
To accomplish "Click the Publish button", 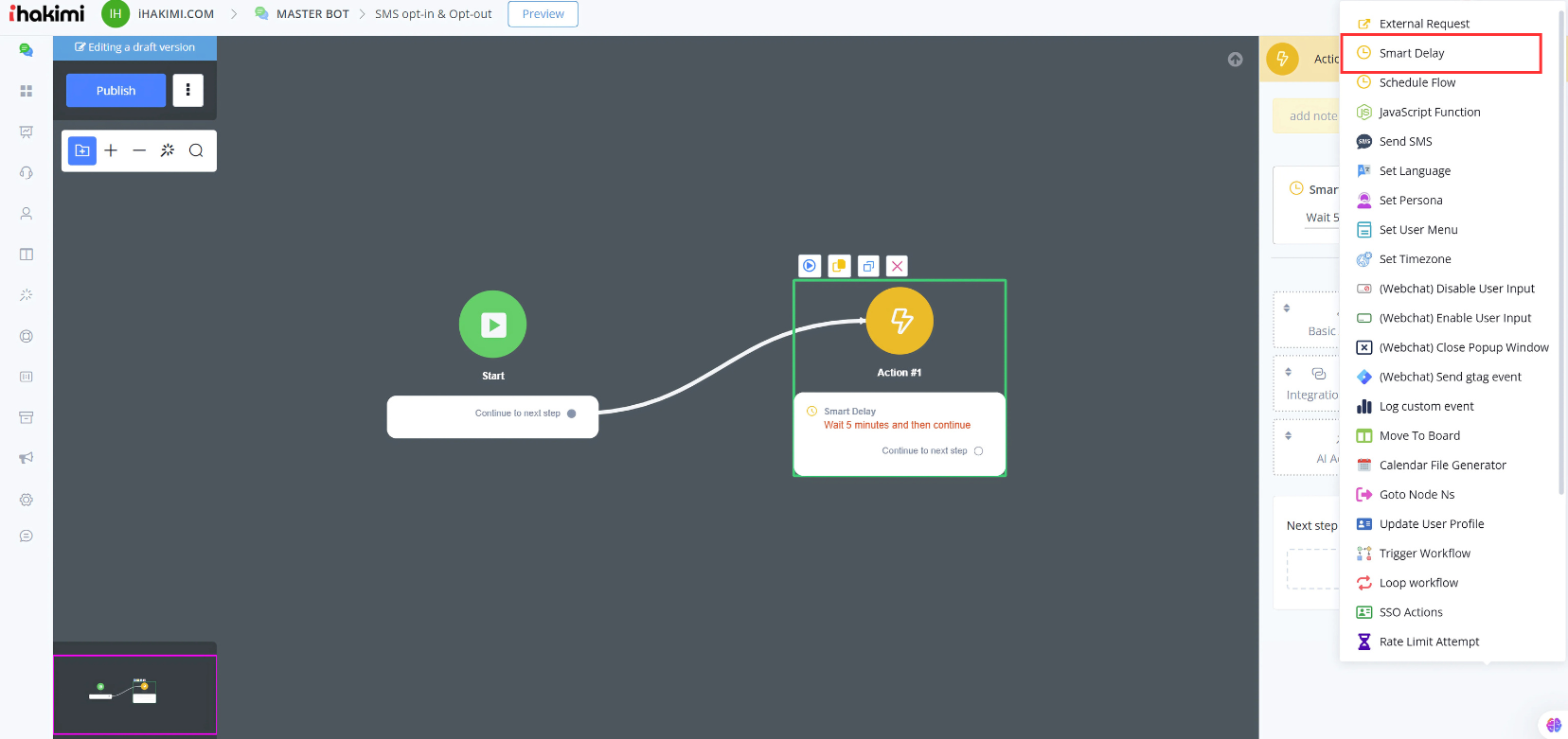I will [116, 91].
